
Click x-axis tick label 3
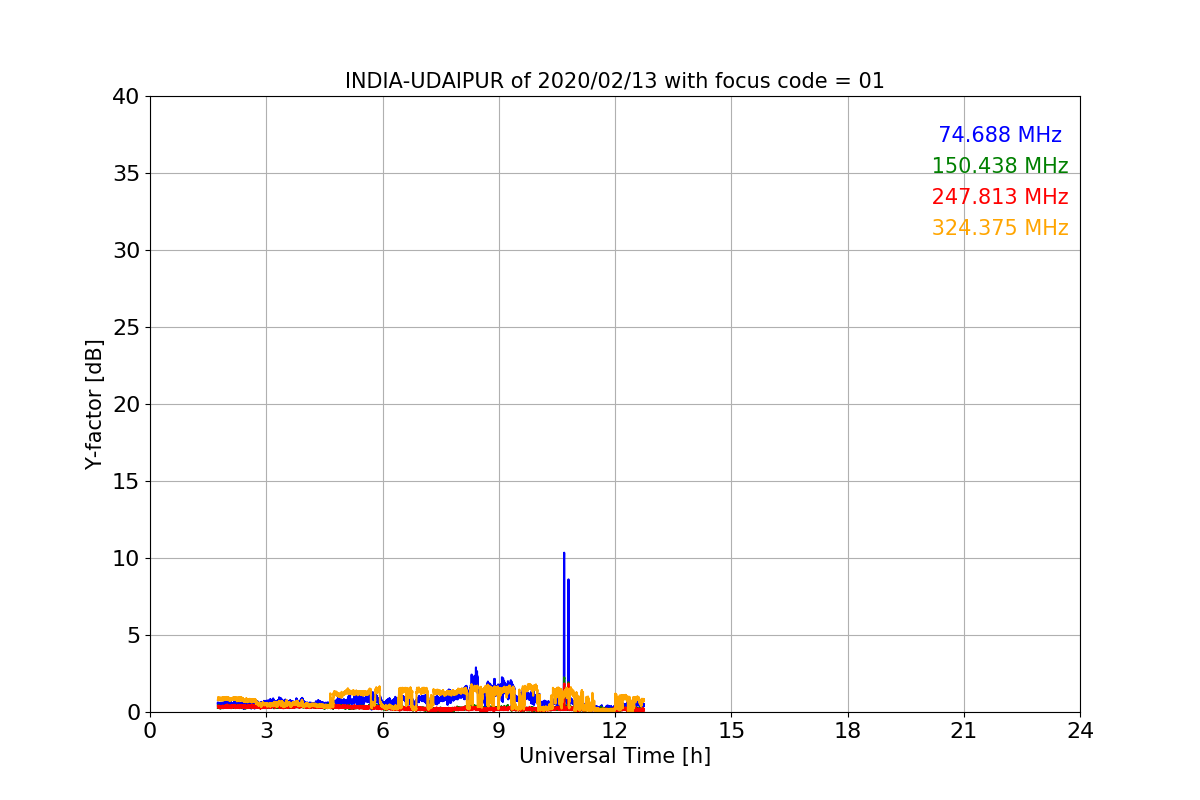tap(266, 731)
